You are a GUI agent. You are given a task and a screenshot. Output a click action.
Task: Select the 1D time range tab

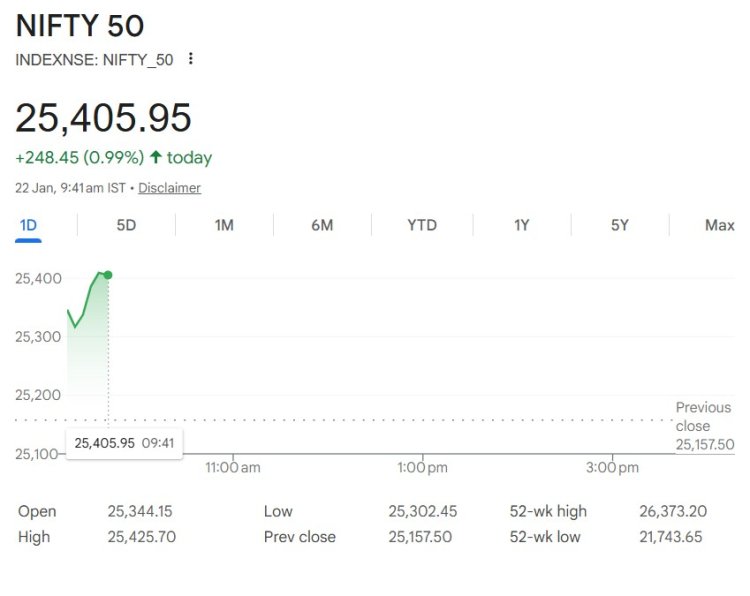28,225
